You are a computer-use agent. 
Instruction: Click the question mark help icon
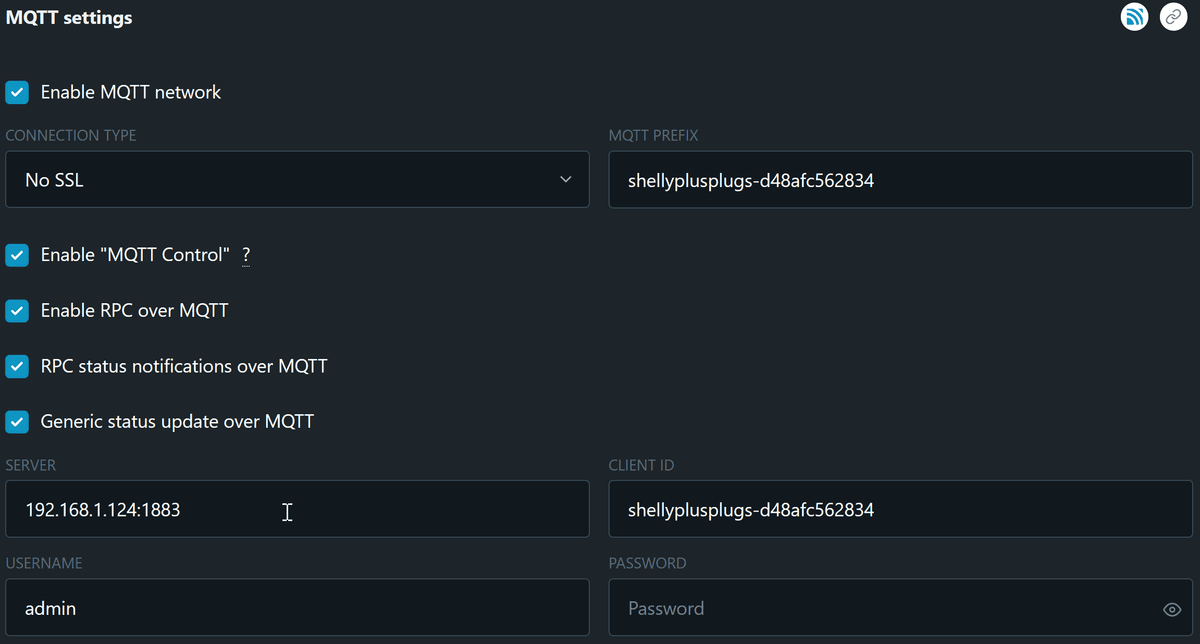pos(246,255)
